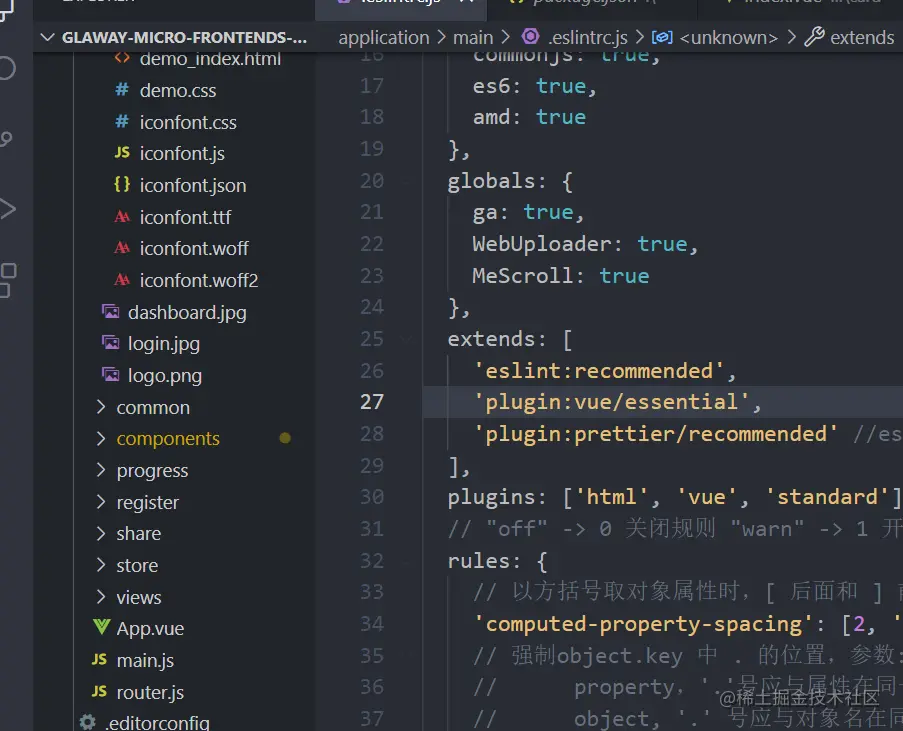This screenshot has width=903, height=731.
Task: Click the image icon beside dashboard.jpg
Action: pos(111,312)
